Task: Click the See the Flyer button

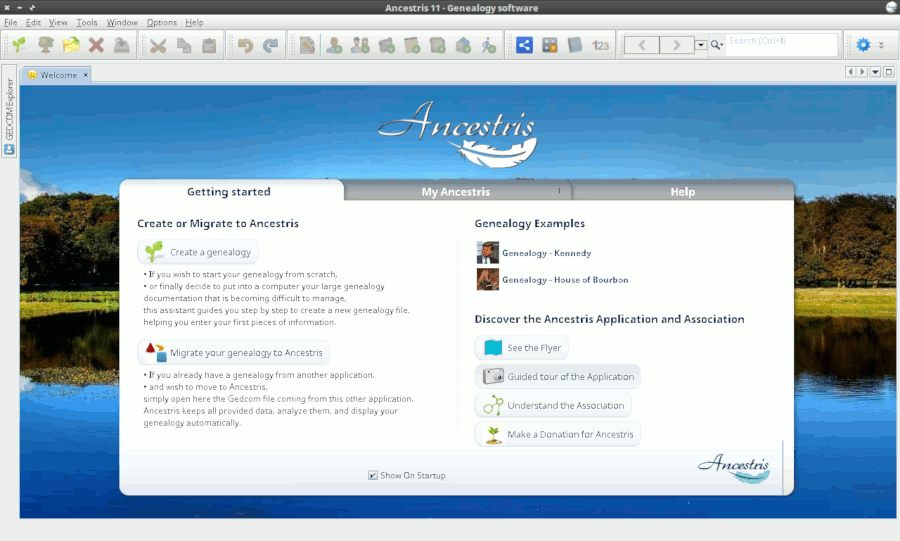Action: click(522, 347)
